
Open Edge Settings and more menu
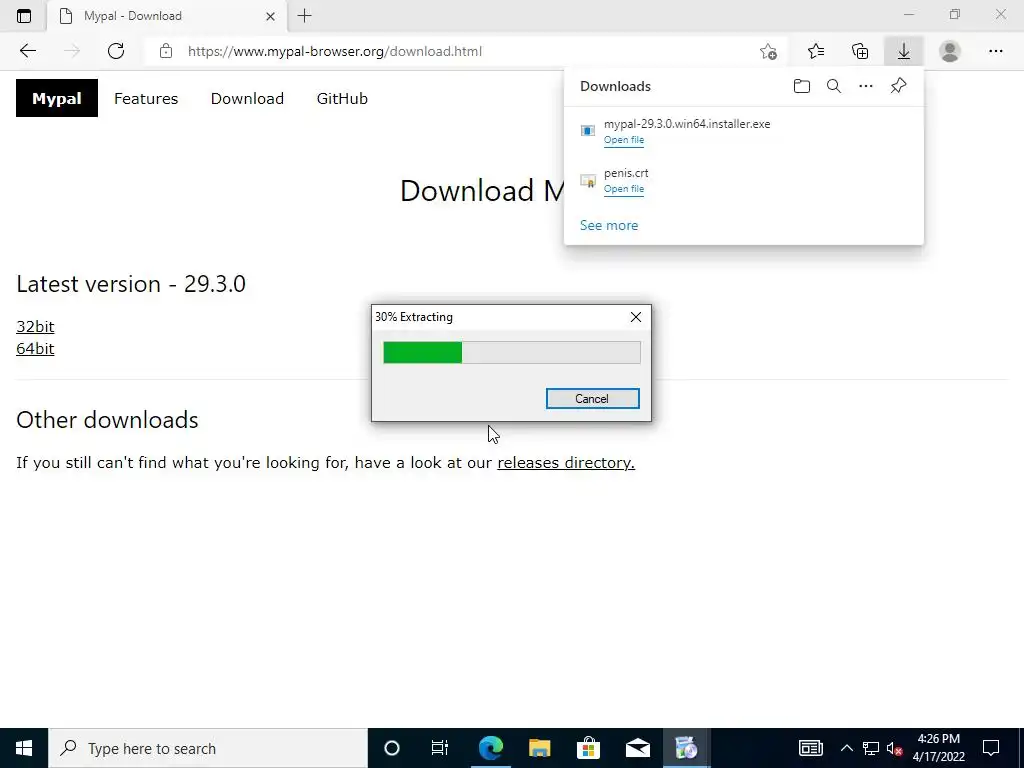[995, 51]
